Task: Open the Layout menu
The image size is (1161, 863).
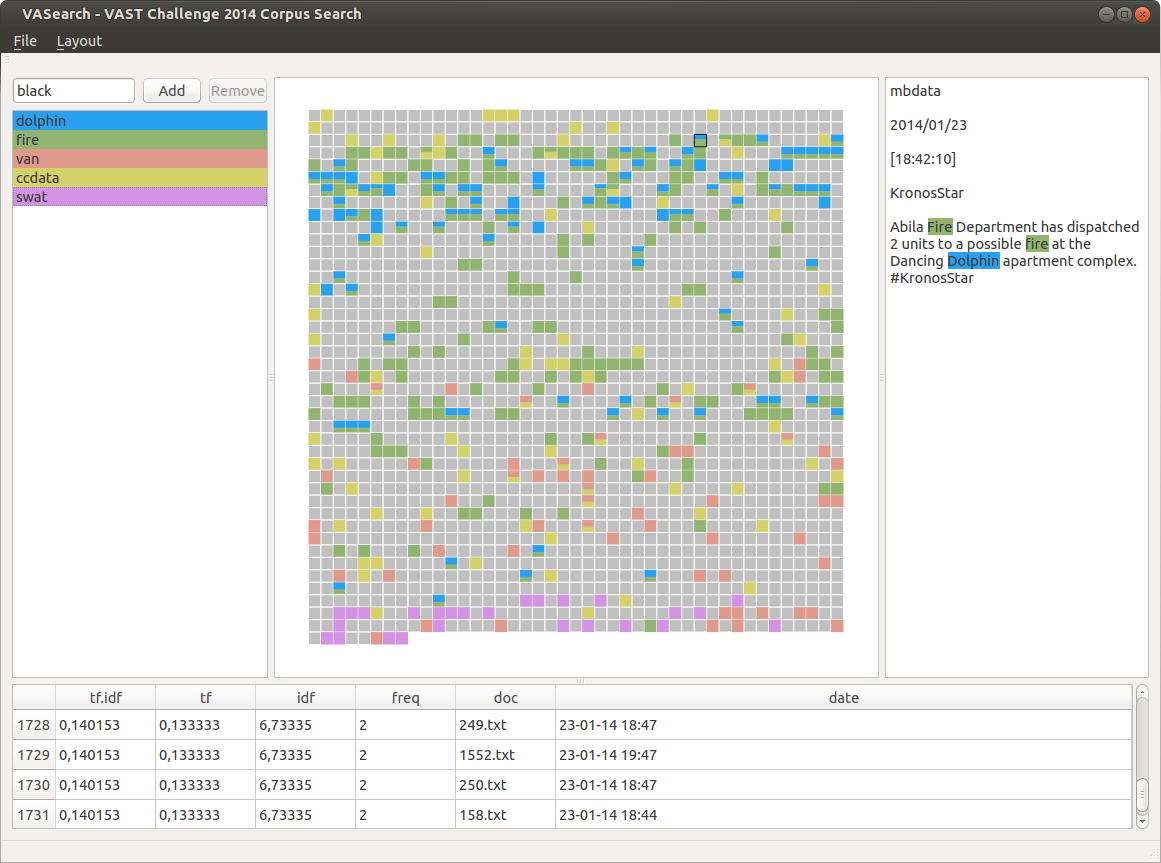Action: coord(79,41)
